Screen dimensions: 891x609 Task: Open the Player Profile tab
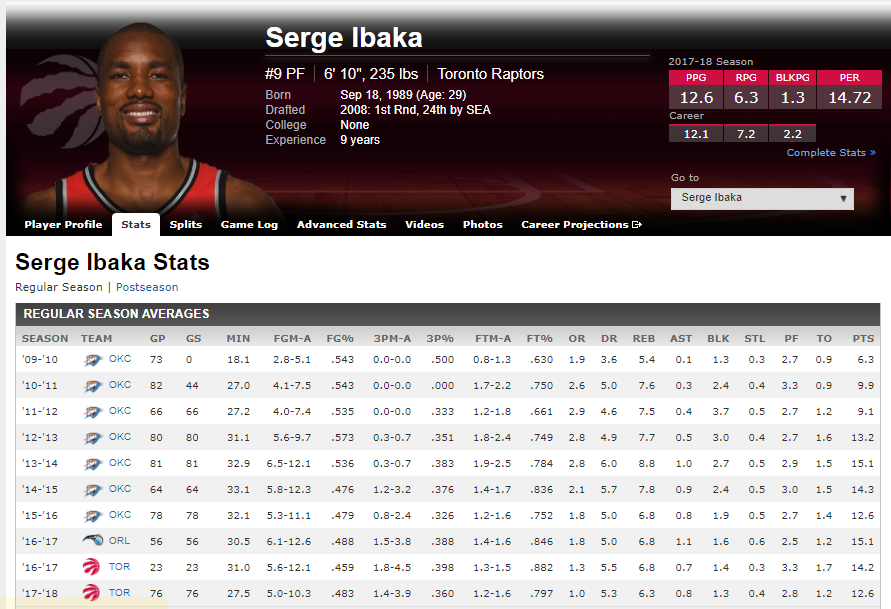(x=63, y=225)
